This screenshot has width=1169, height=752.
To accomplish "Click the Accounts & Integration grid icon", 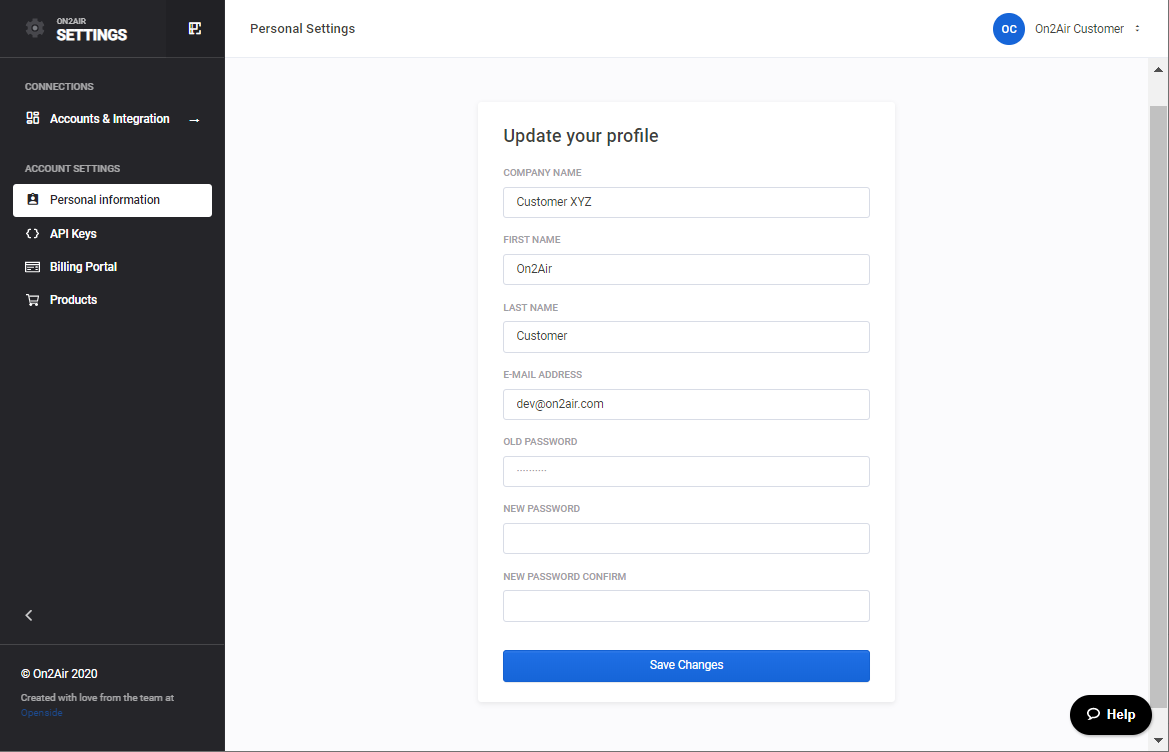I will click(x=33, y=118).
